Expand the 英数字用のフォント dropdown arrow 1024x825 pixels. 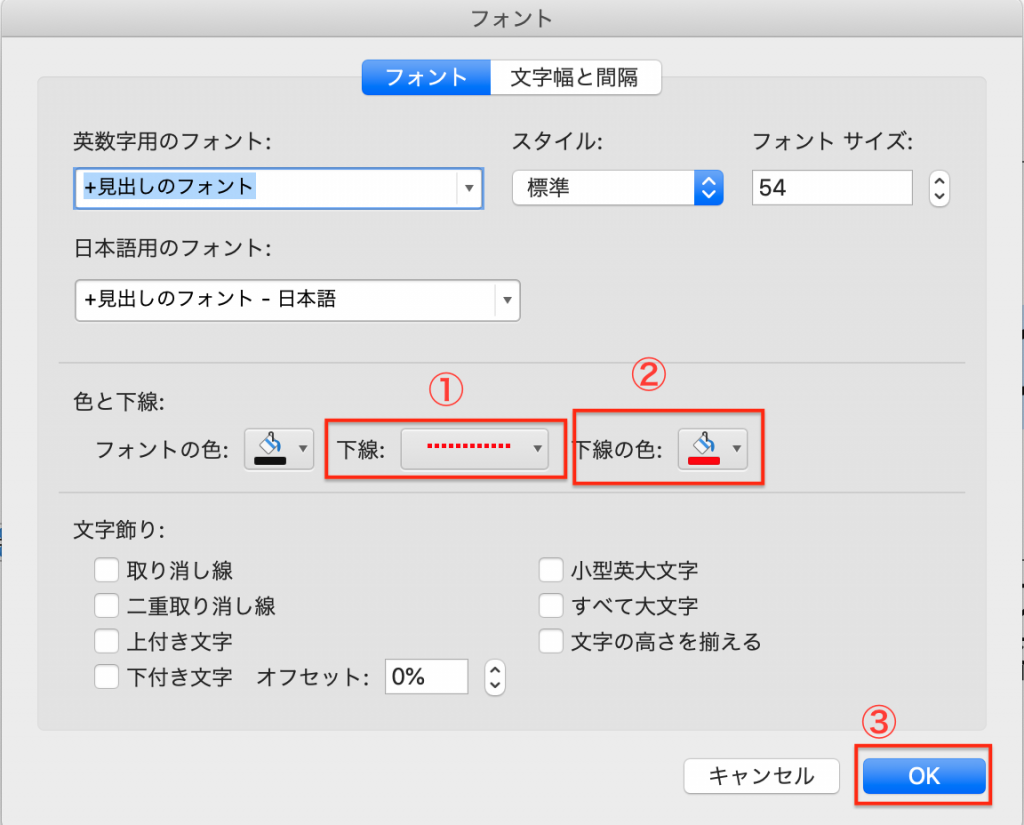click(x=469, y=188)
